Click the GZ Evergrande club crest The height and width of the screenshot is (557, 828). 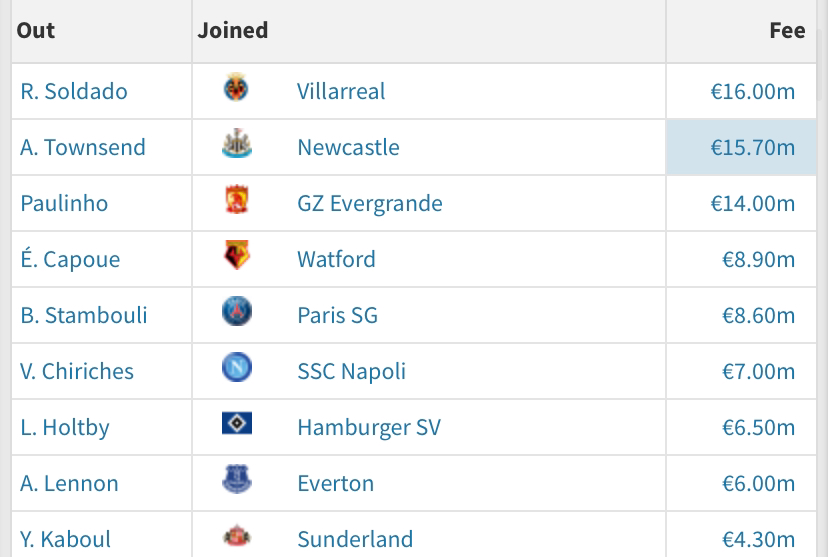pos(237,200)
